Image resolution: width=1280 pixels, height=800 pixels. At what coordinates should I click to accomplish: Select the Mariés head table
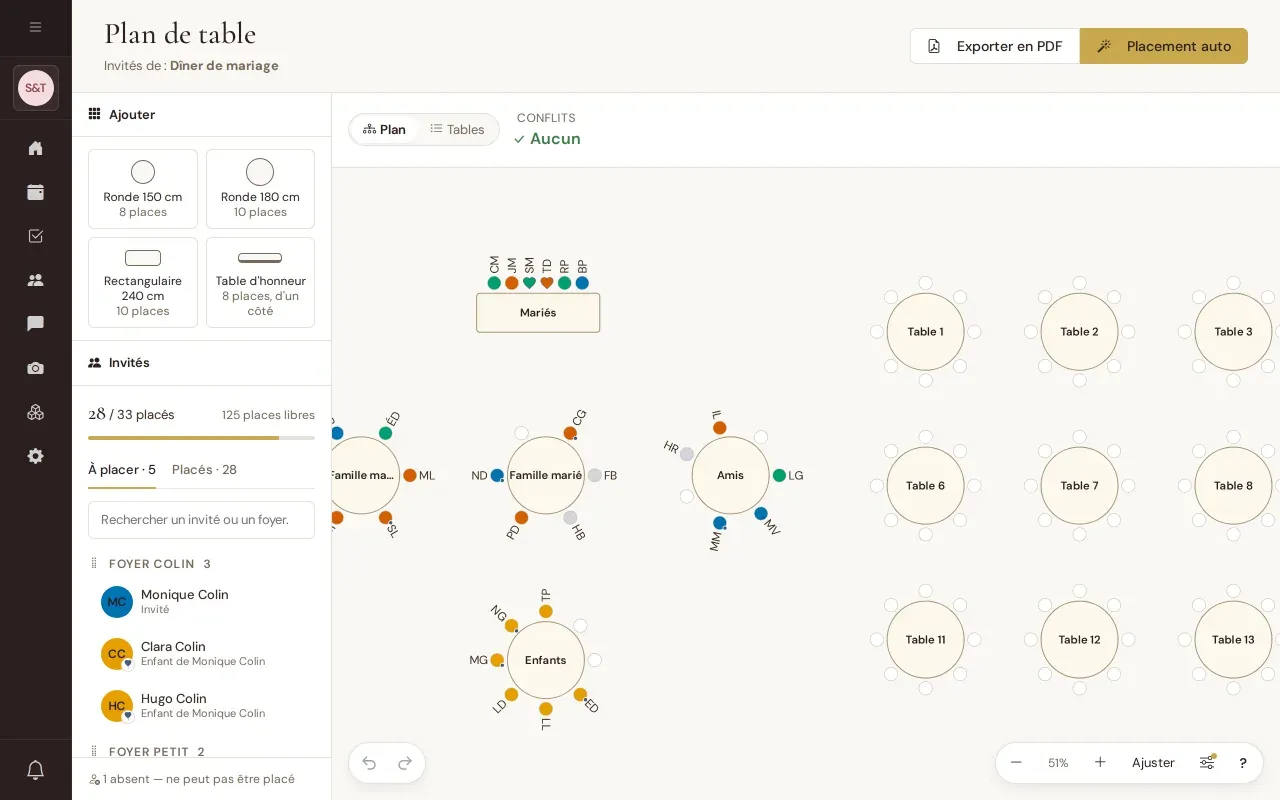tap(538, 313)
